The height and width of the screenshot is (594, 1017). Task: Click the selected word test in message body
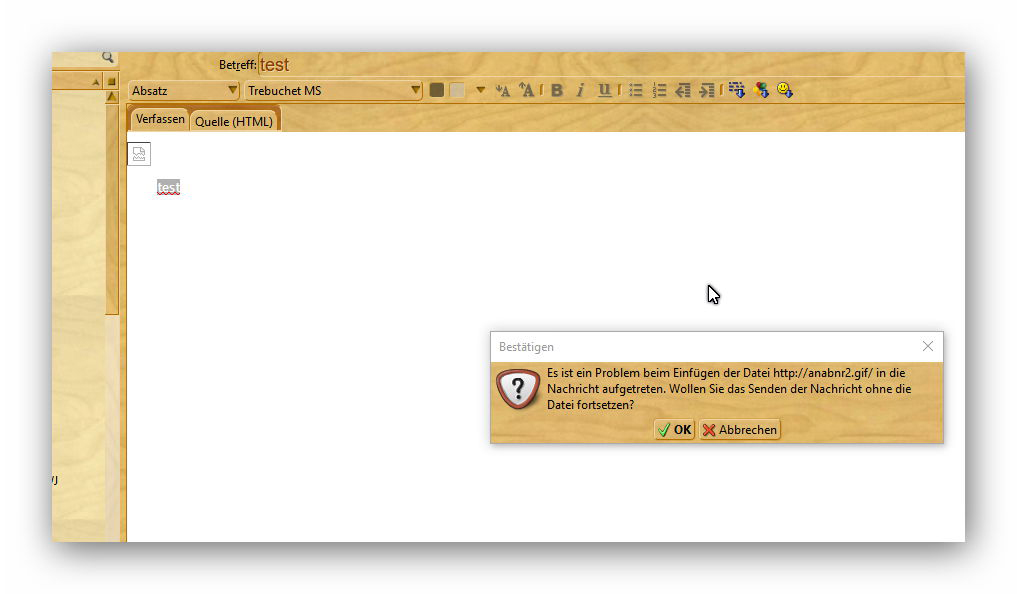click(x=168, y=187)
